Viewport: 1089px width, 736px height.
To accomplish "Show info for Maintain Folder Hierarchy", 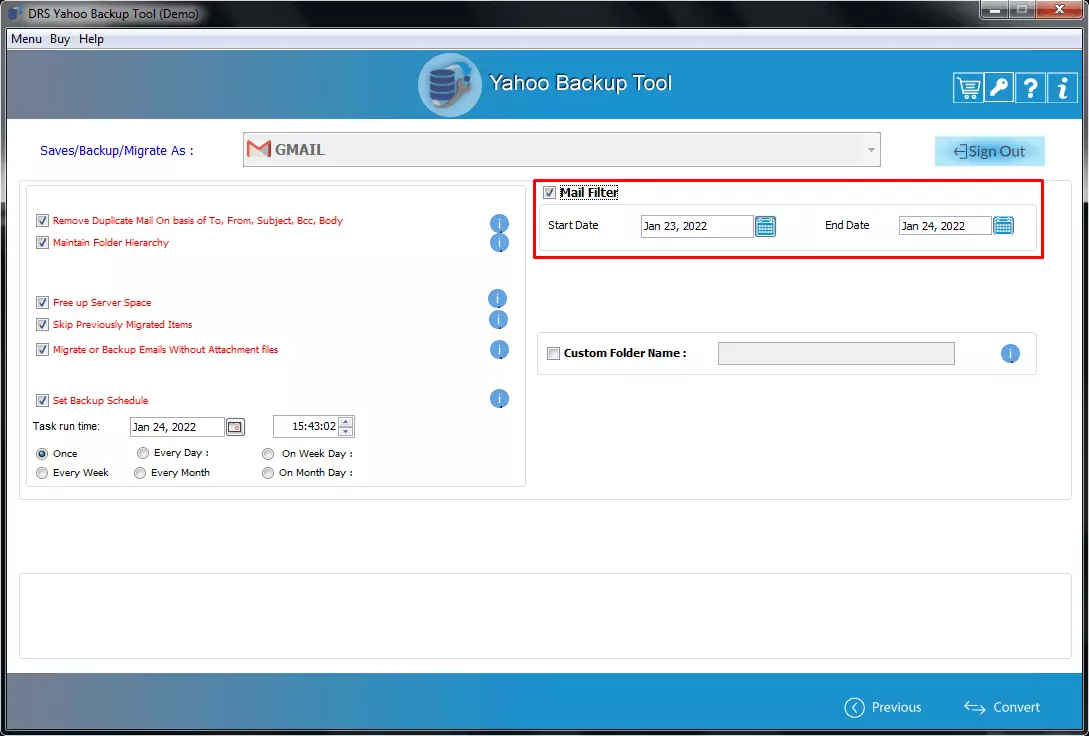I will (x=499, y=243).
